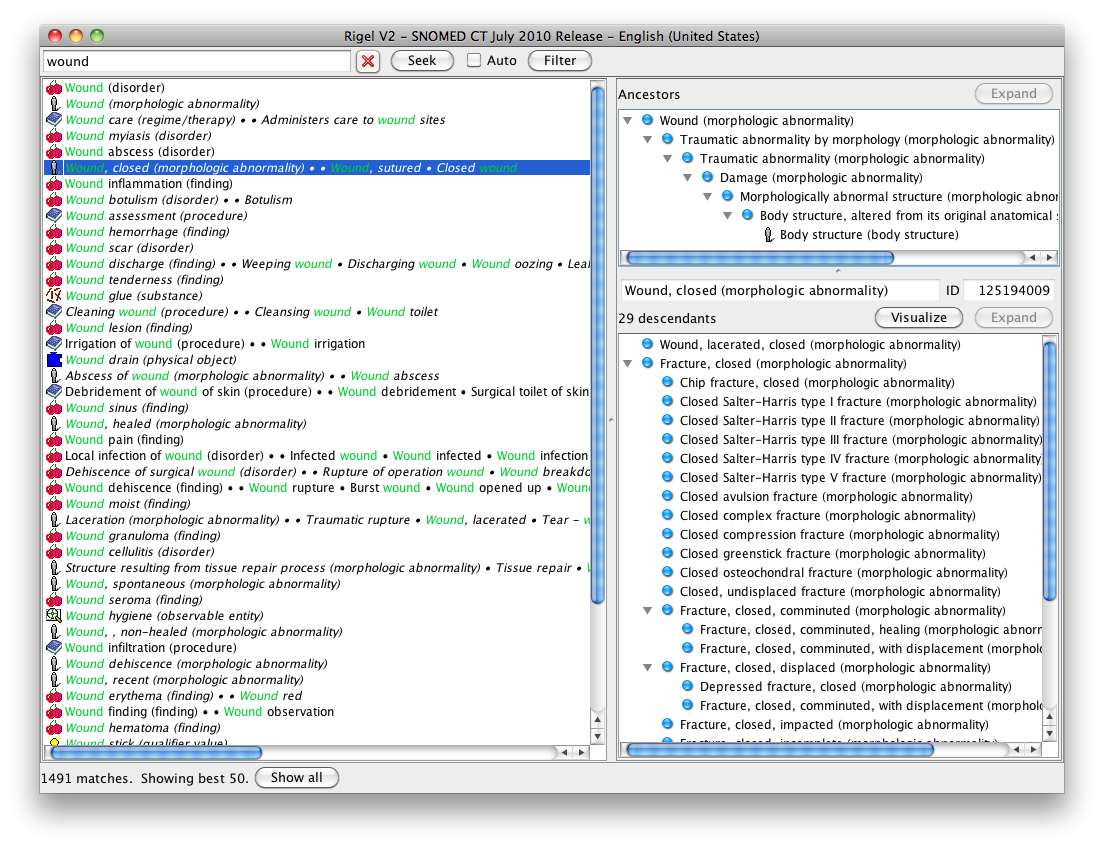1104x848 pixels.
Task: Select Wound sinus (finding) result
Action: click(x=317, y=408)
